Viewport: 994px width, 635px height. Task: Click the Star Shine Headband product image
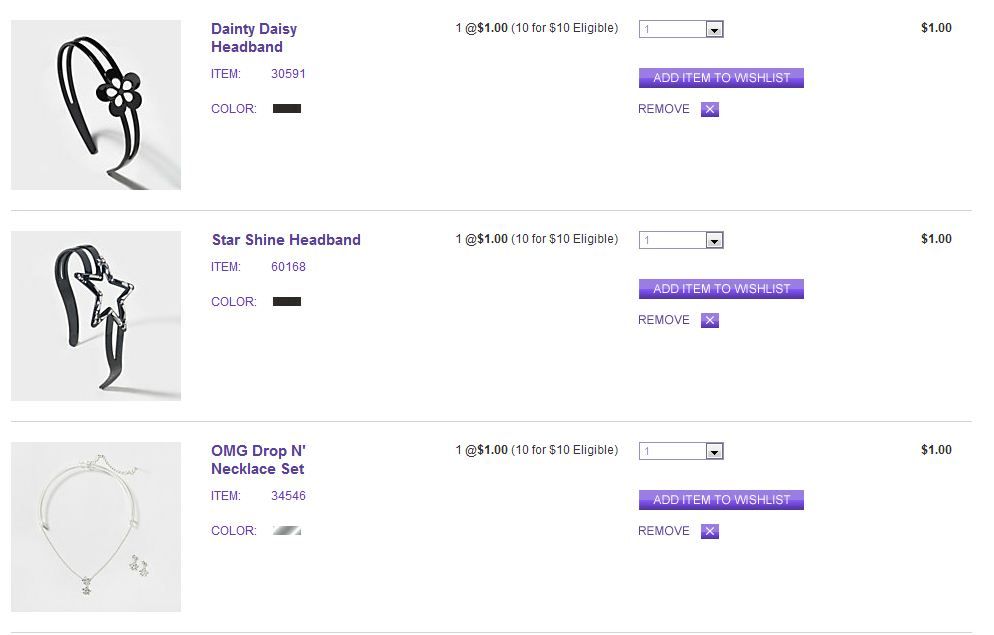[x=96, y=316]
